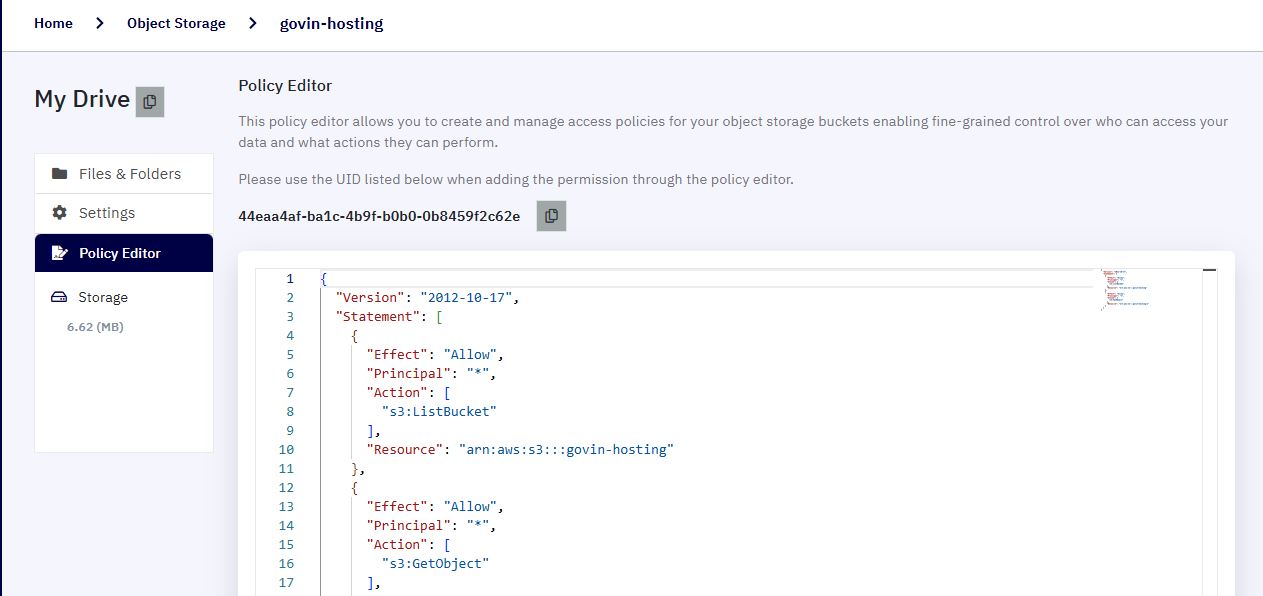Click the Settings gear icon
1263x596 pixels.
pyautogui.click(x=59, y=213)
